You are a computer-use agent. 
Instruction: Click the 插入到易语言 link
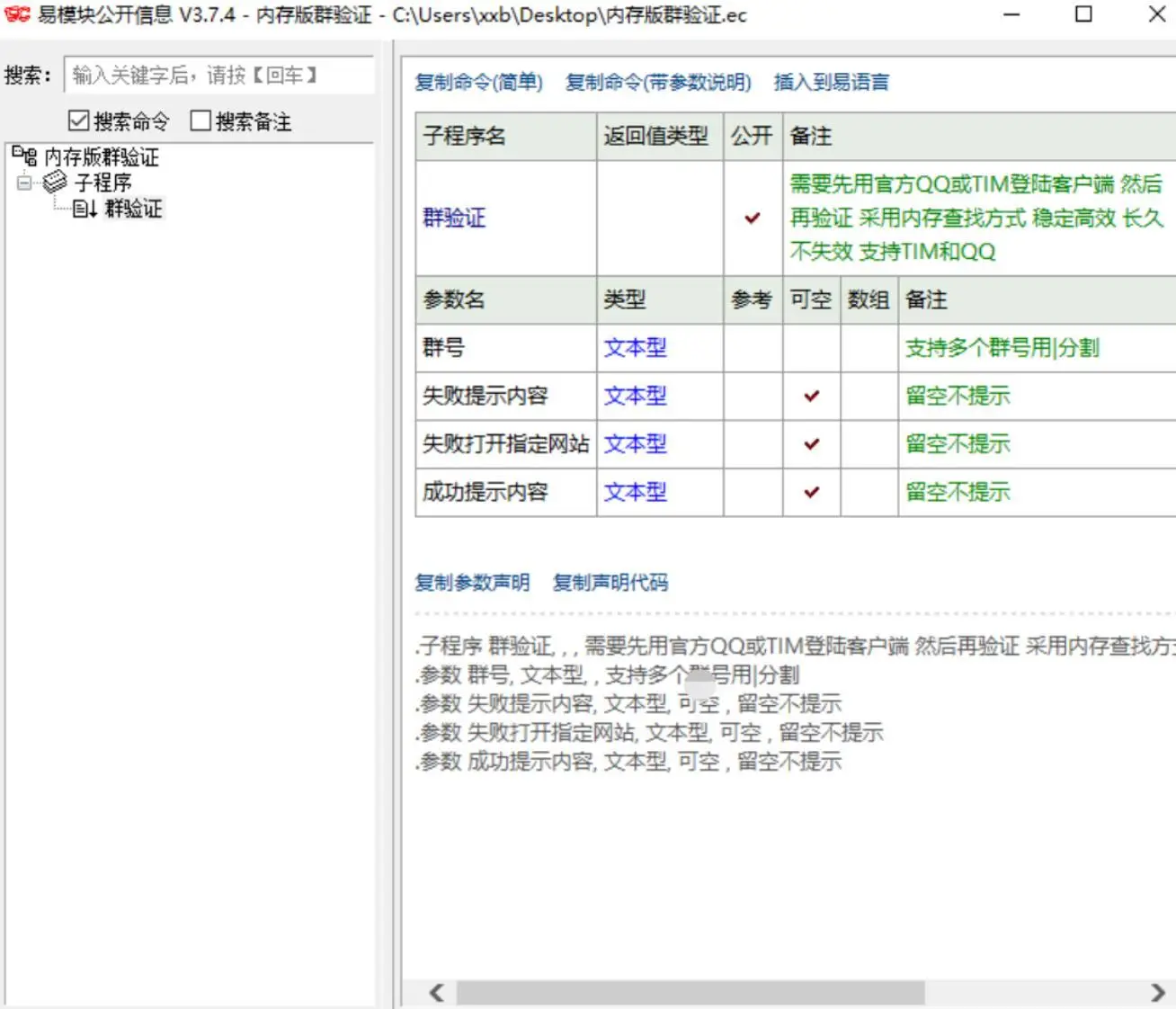[x=830, y=81]
